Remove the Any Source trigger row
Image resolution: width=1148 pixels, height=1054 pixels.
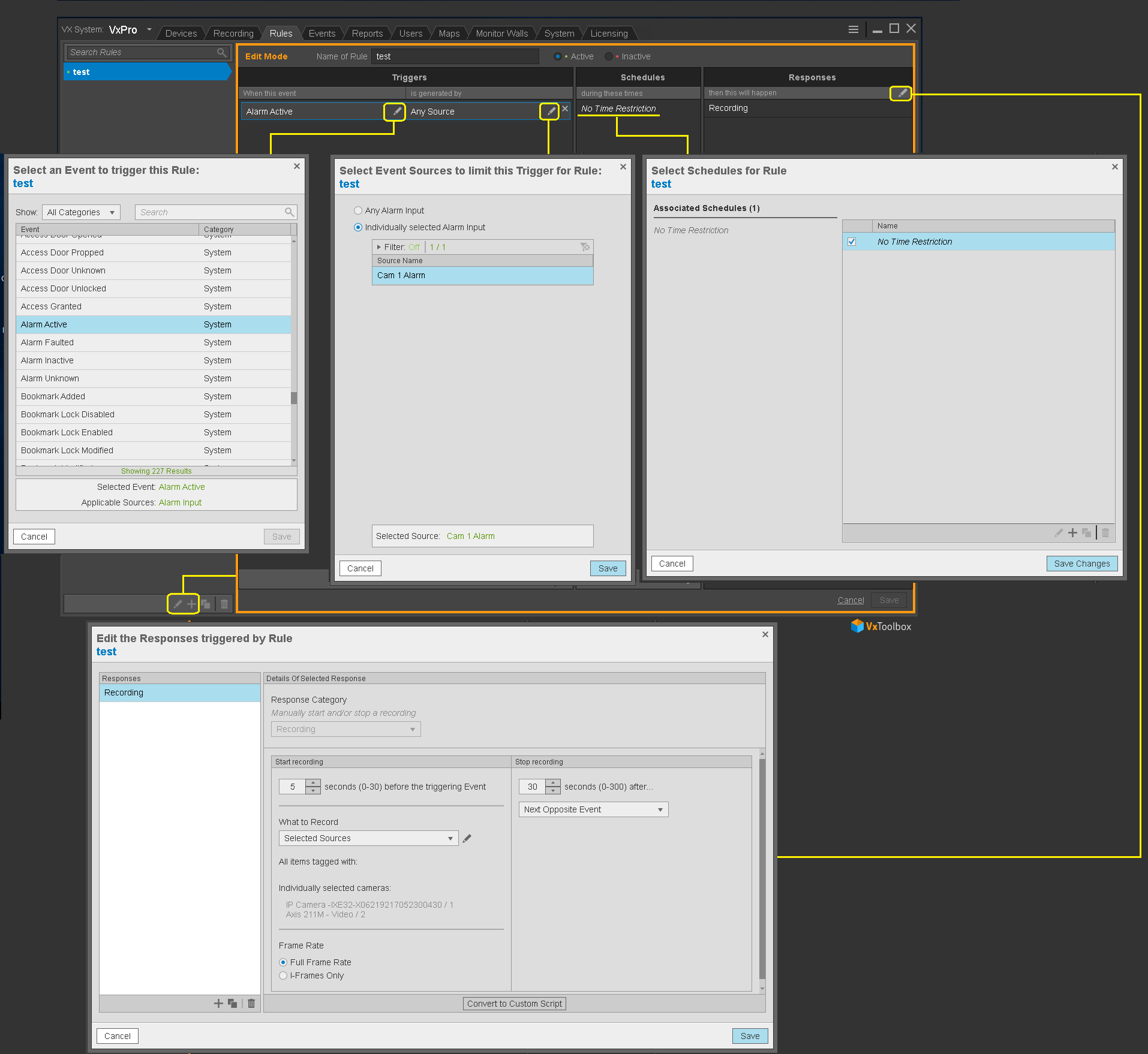click(564, 109)
